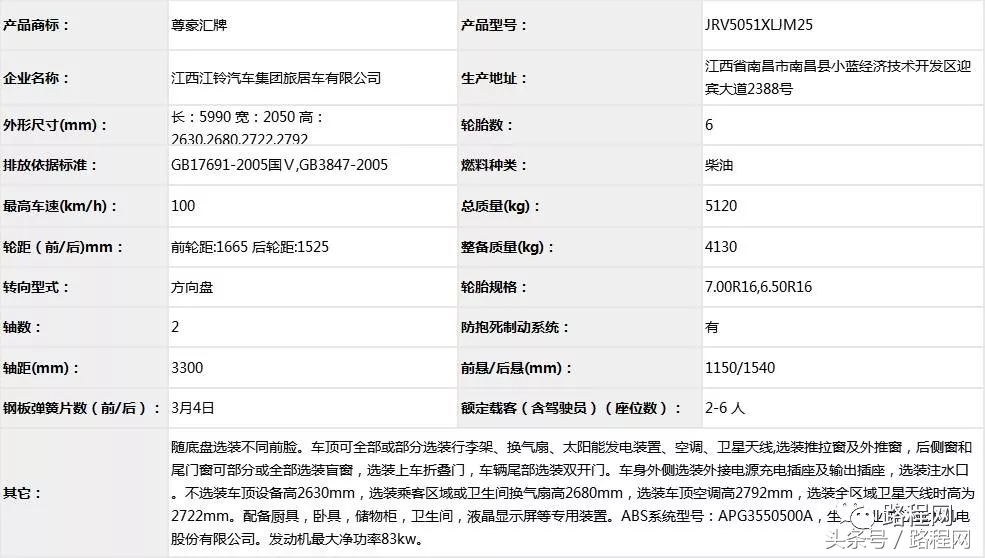Select the tire count value 6
Viewport: 985px width, 558px height.
point(709,124)
